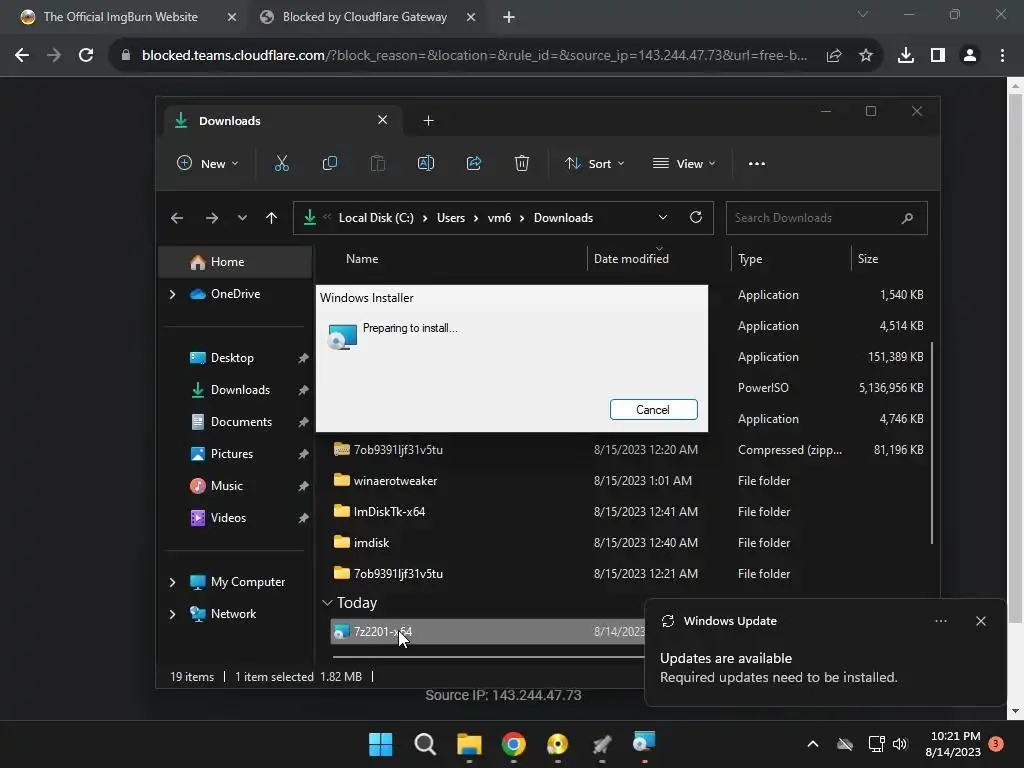Add a new File Explorer tab
Image resolution: width=1024 pixels, height=768 pixels.
point(428,121)
